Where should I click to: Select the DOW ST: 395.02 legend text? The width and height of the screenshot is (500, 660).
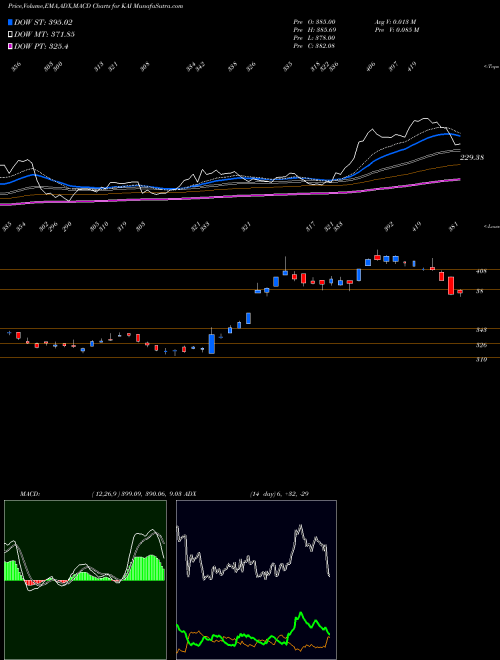point(43,22)
